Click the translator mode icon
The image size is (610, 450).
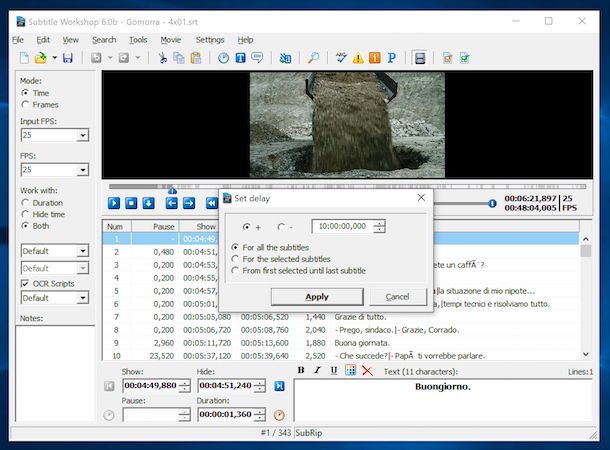point(285,58)
